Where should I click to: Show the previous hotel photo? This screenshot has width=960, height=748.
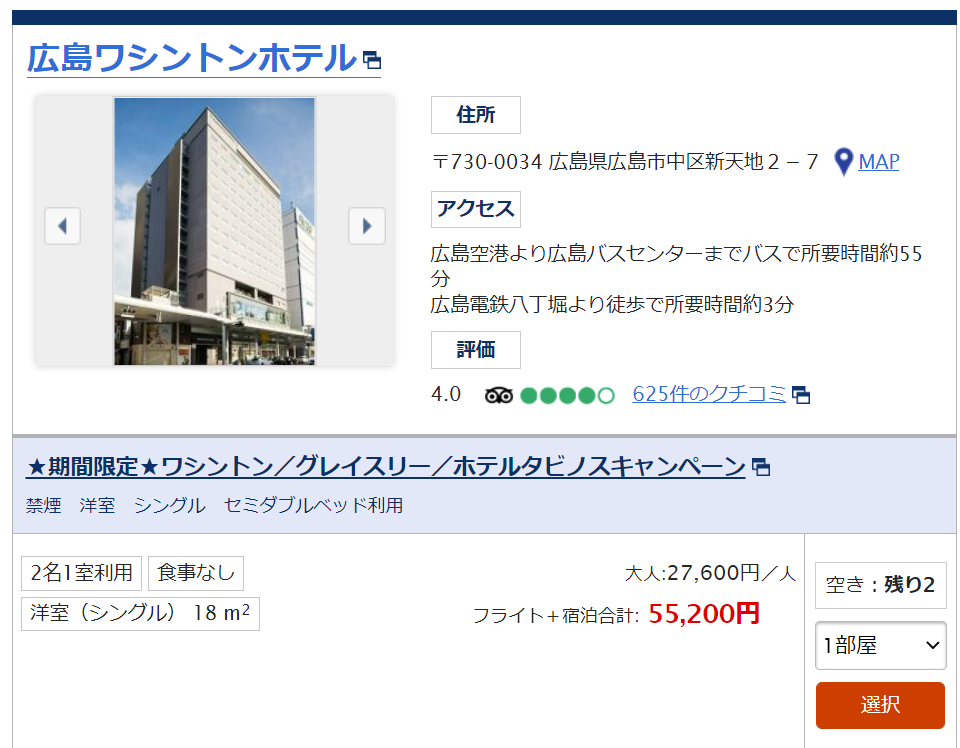(62, 226)
